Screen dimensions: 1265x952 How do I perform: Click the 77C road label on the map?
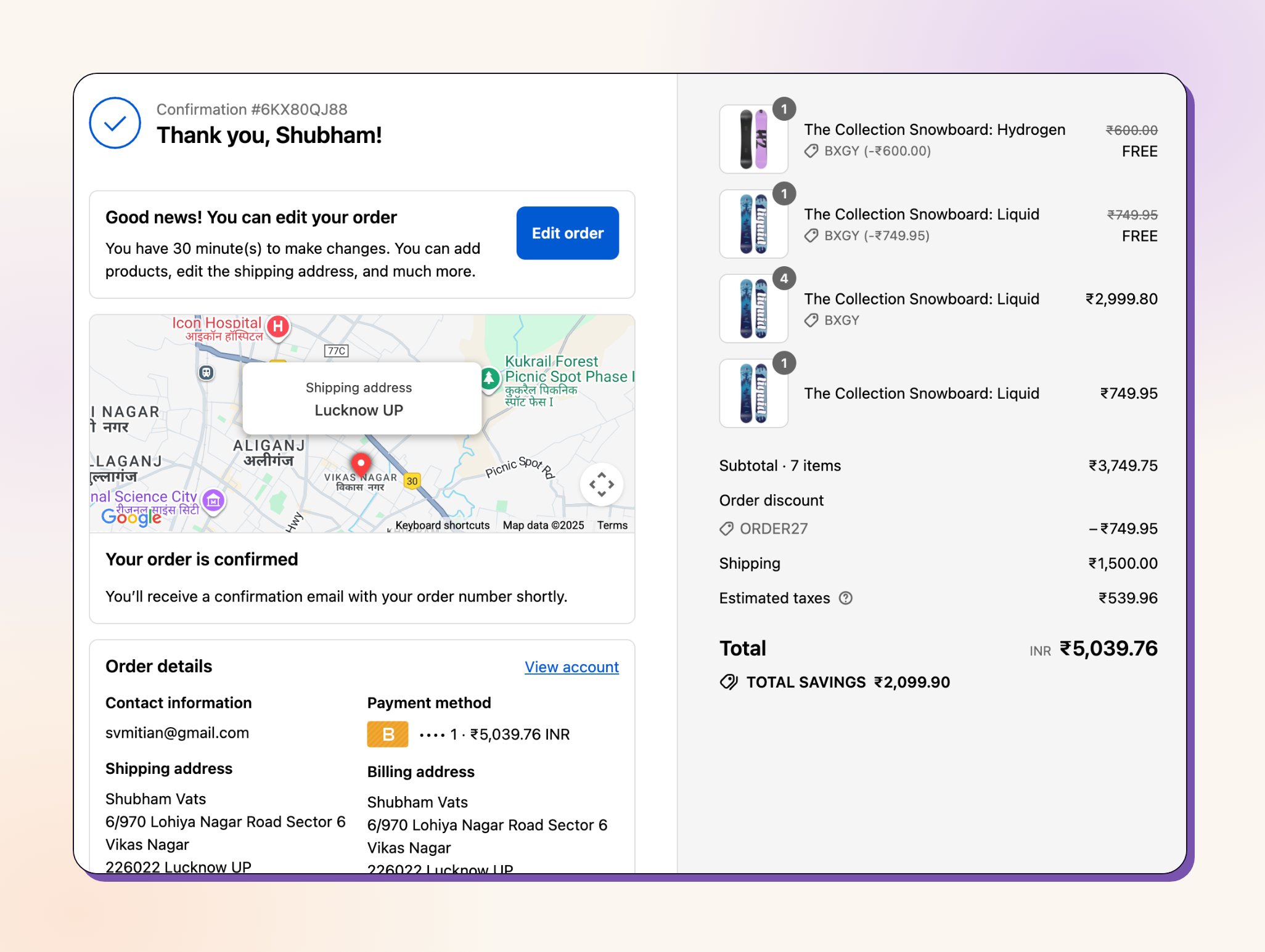(337, 351)
